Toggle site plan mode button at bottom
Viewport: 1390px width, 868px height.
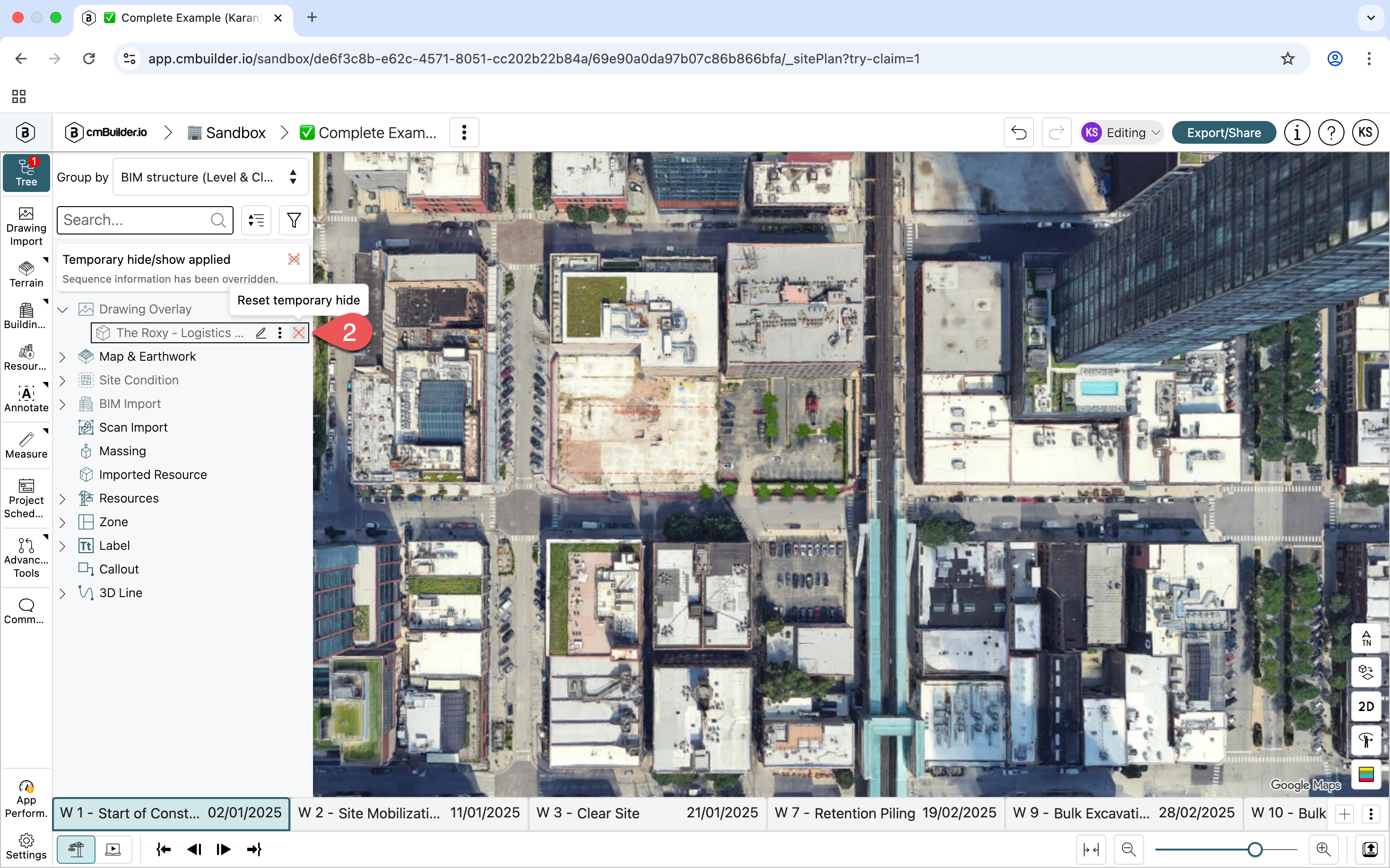click(77, 849)
